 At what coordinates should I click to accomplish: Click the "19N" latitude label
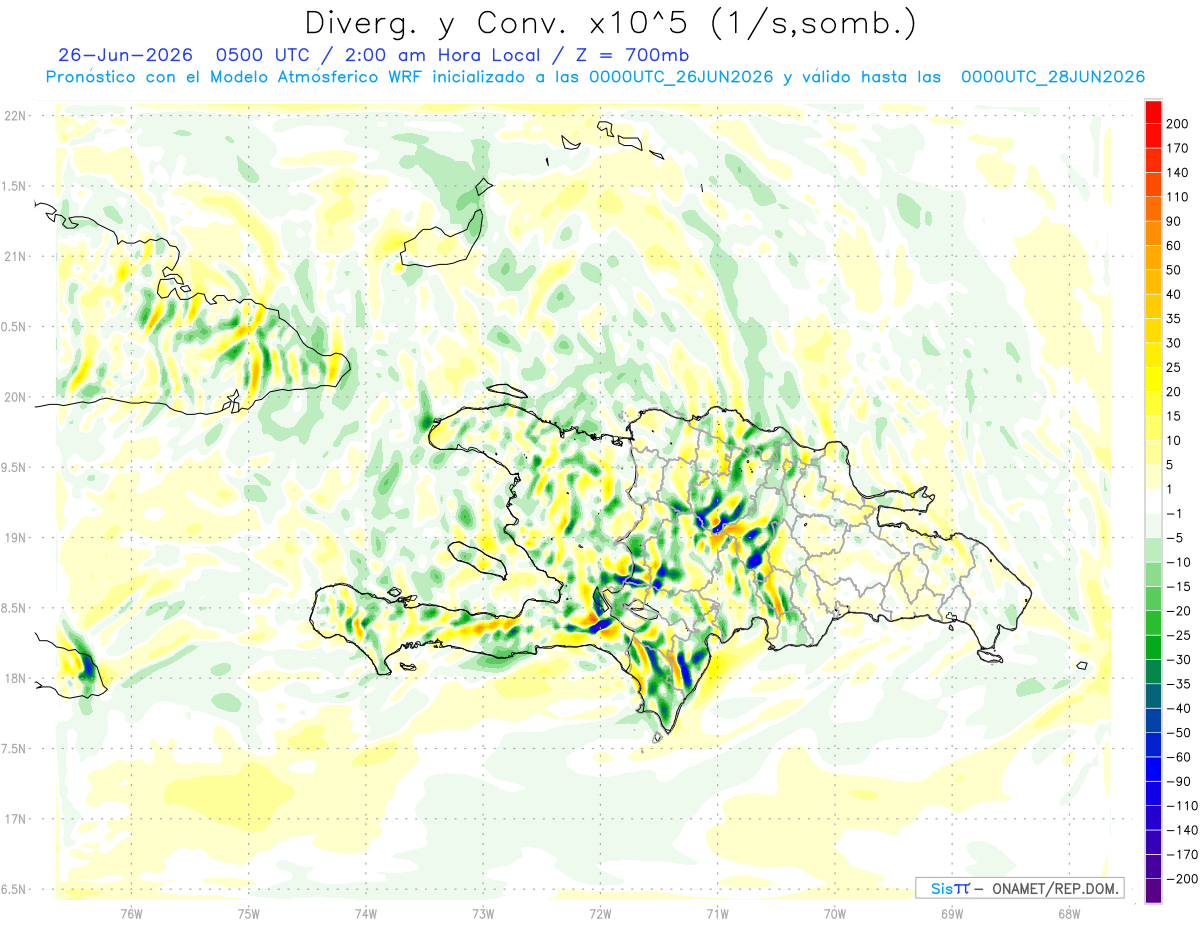(14, 538)
